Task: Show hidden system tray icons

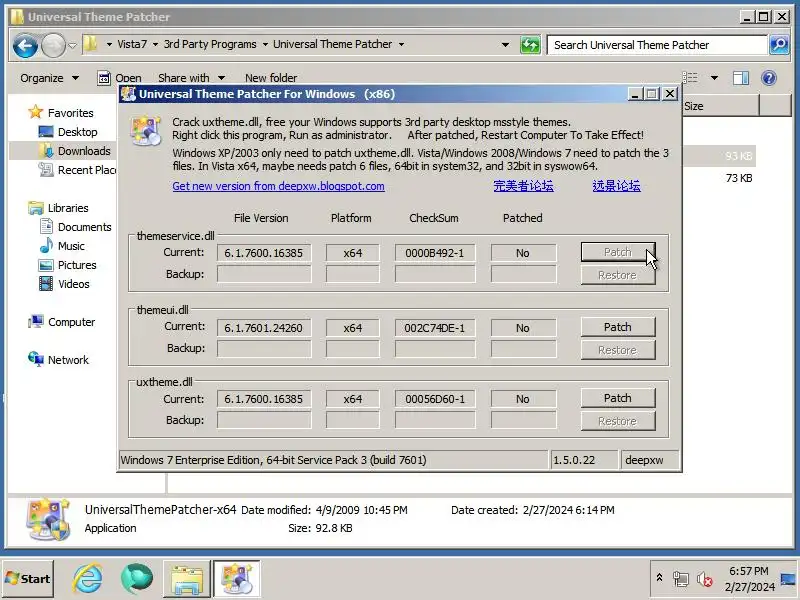Action: click(659, 578)
